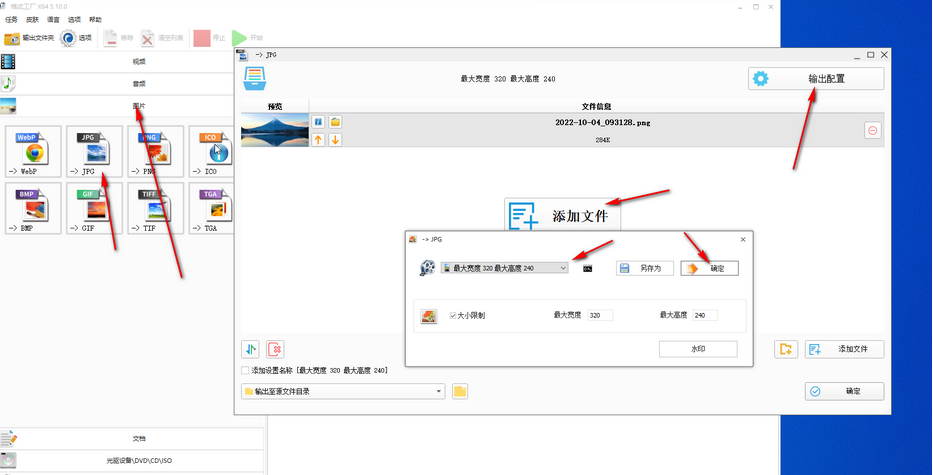
Task: Click the folder icon beside output directory
Action: [460, 391]
